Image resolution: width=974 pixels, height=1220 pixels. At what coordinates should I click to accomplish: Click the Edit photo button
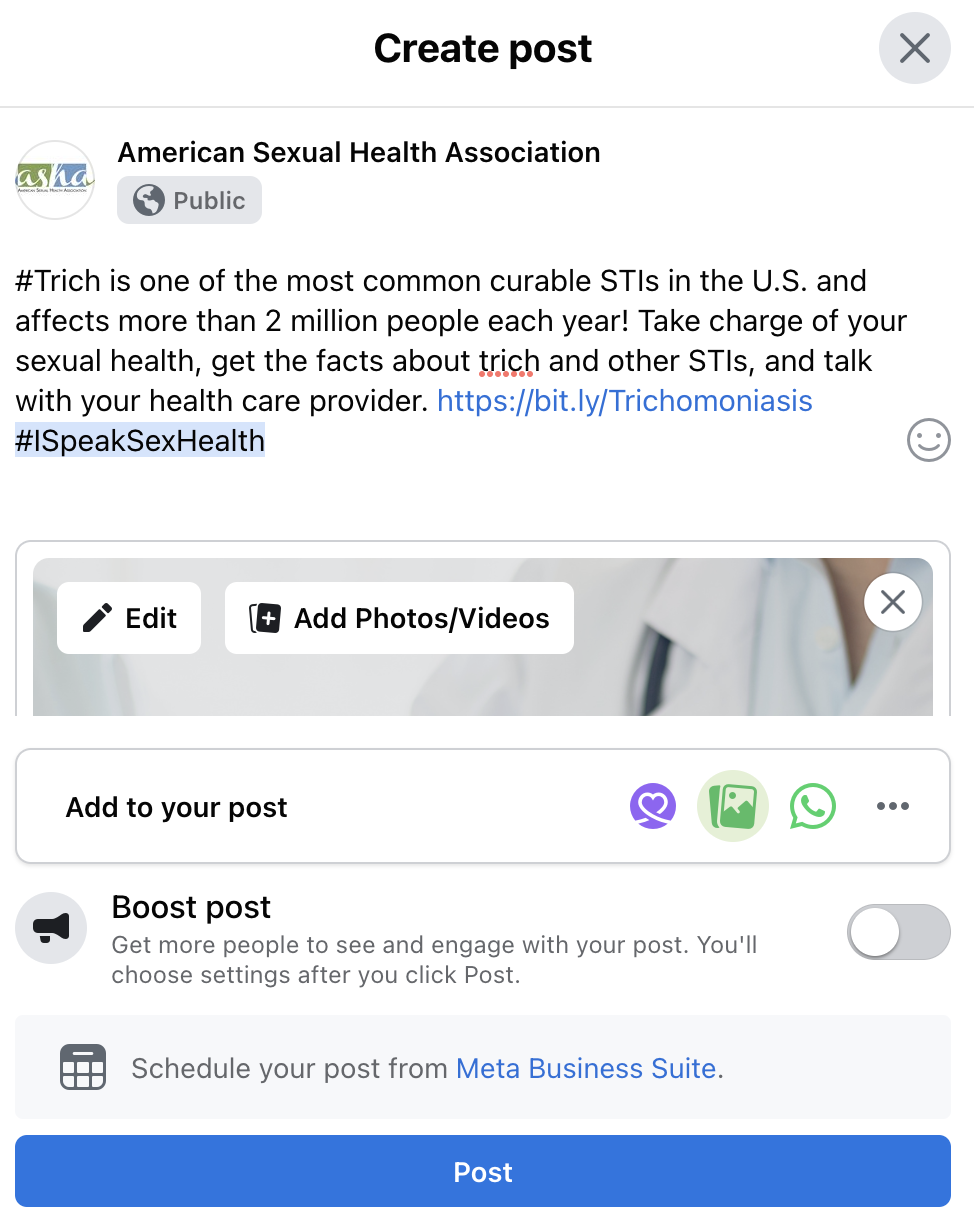click(x=129, y=618)
